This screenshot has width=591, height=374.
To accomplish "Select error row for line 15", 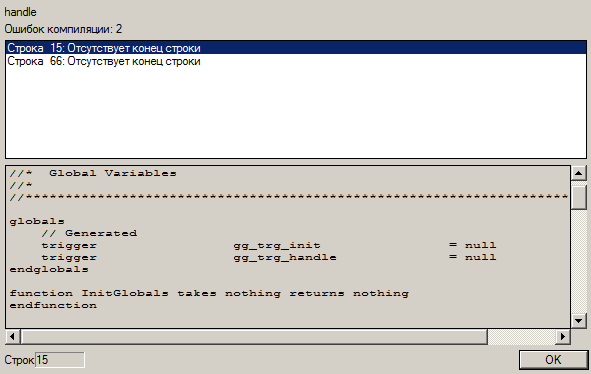I will click(x=296, y=48).
